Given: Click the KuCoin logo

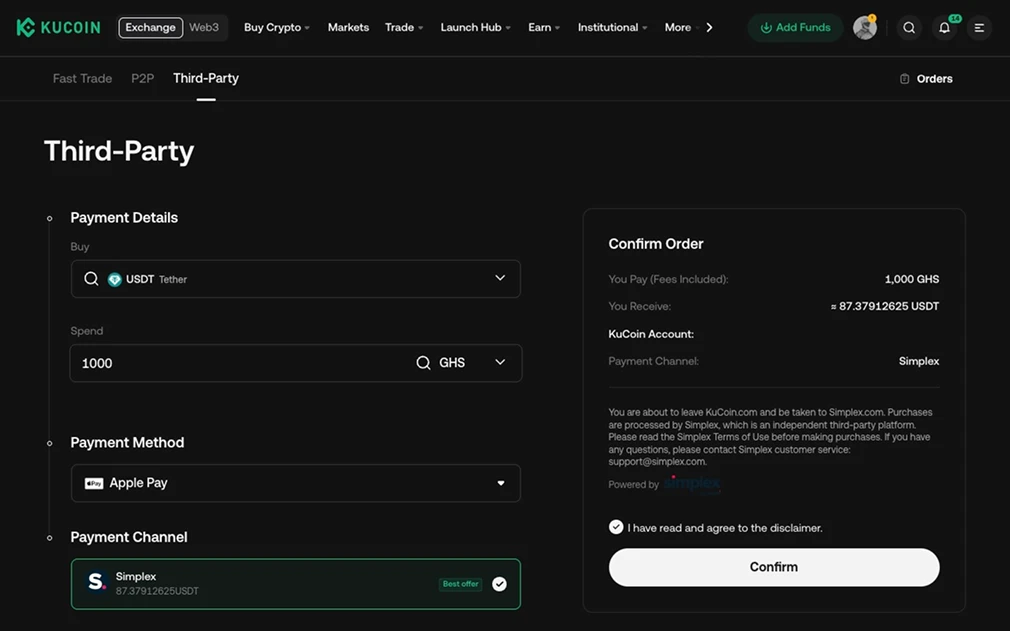Looking at the screenshot, I should tap(57, 27).
